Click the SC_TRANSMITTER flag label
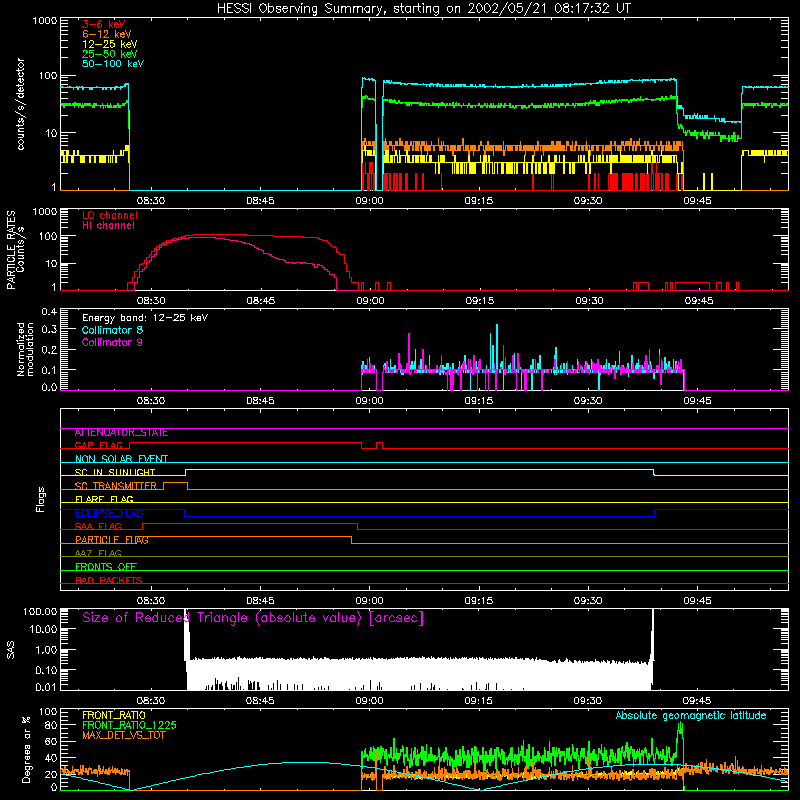Image resolution: width=800 pixels, height=800 pixels. (115, 486)
